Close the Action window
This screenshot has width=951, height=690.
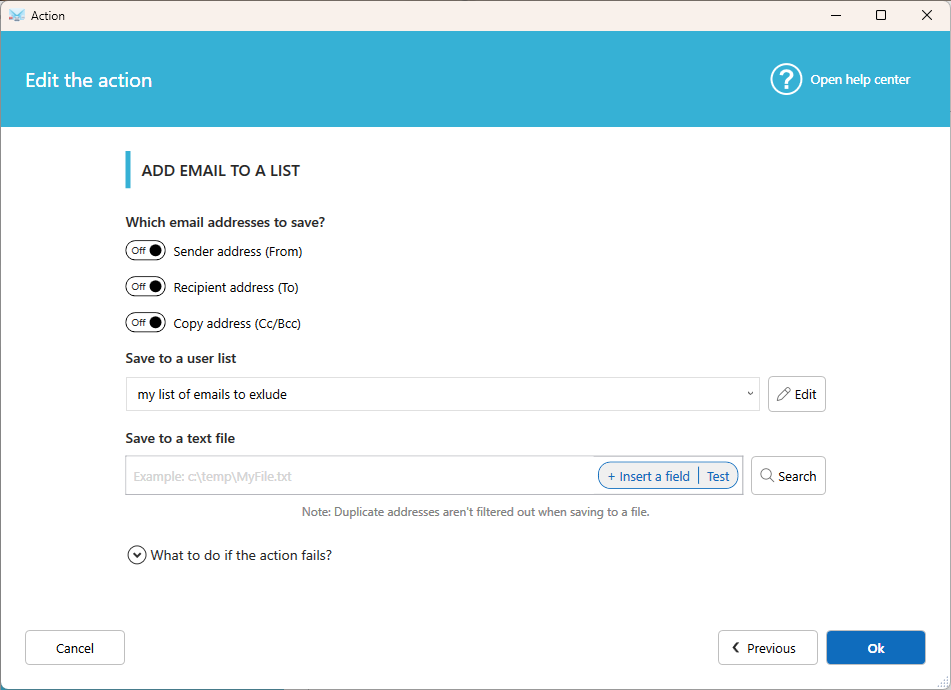tap(927, 15)
